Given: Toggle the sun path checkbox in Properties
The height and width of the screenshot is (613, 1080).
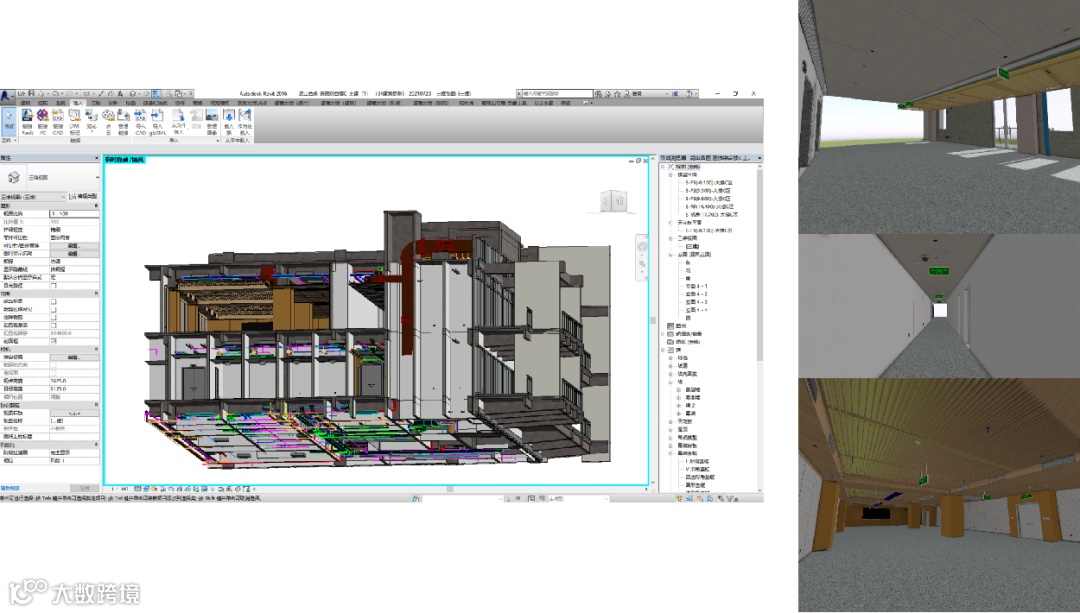Looking at the screenshot, I should pyautogui.click(x=53, y=285).
